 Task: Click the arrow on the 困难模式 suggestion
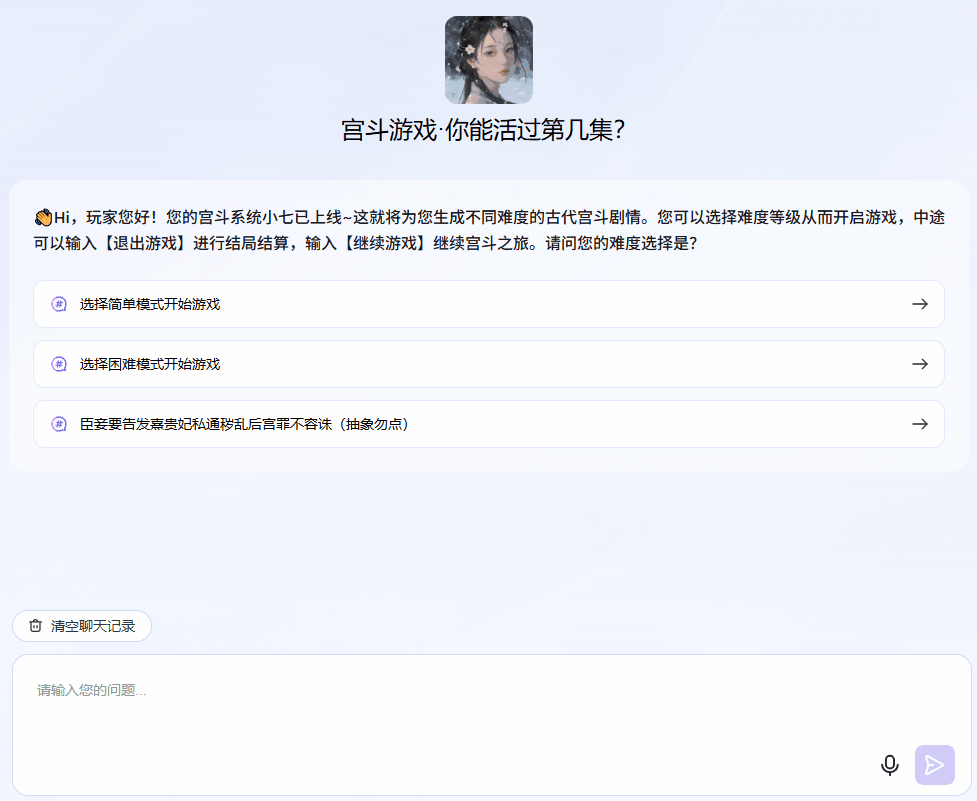[x=920, y=364]
